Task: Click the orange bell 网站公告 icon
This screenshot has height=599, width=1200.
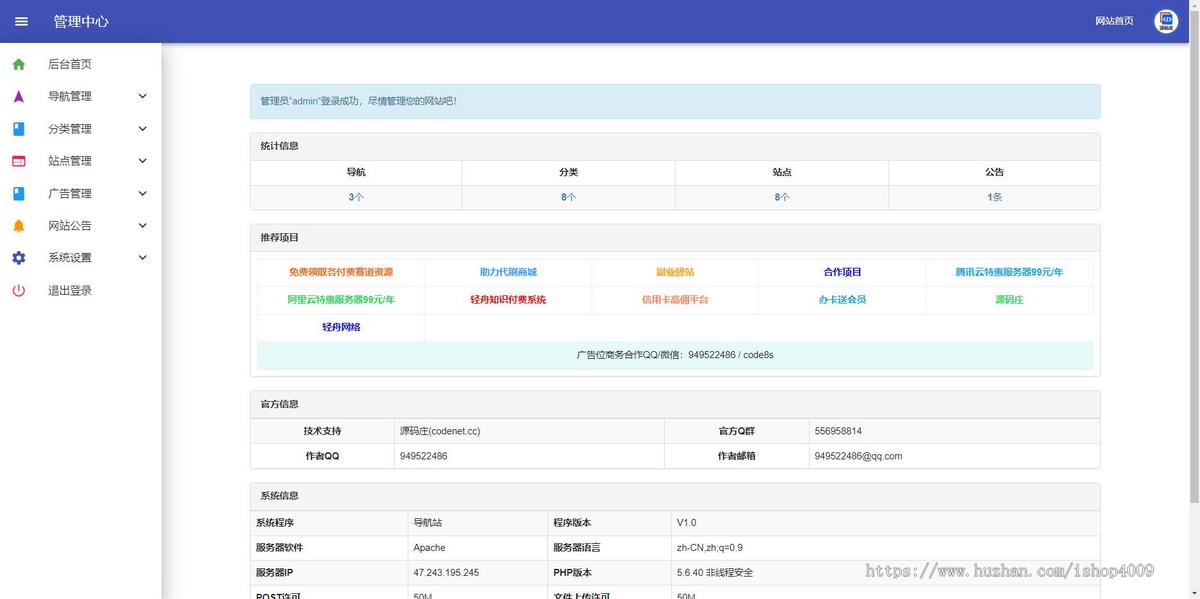Action: [19, 226]
